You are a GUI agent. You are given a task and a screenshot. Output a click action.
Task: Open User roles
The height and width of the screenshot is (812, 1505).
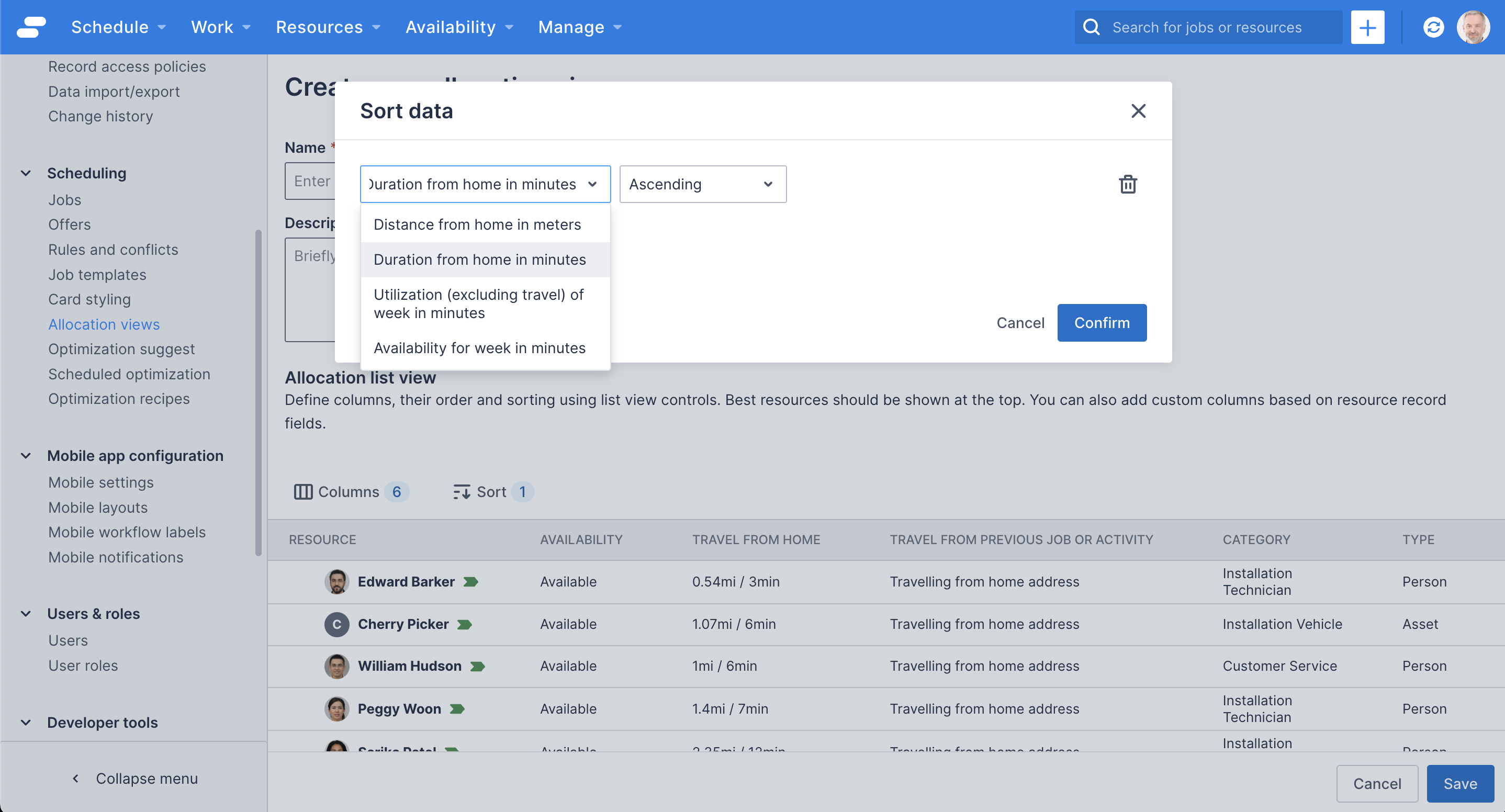[x=83, y=666]
